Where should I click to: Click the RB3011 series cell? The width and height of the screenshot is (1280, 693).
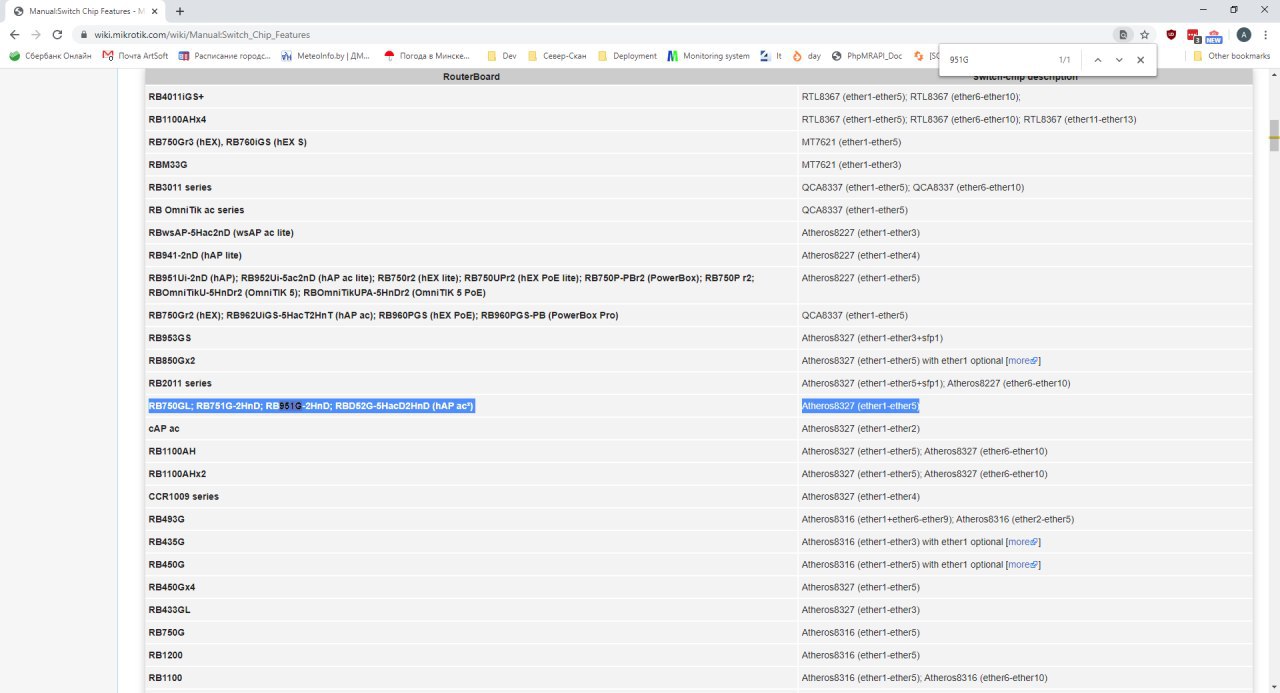(471, 187)
